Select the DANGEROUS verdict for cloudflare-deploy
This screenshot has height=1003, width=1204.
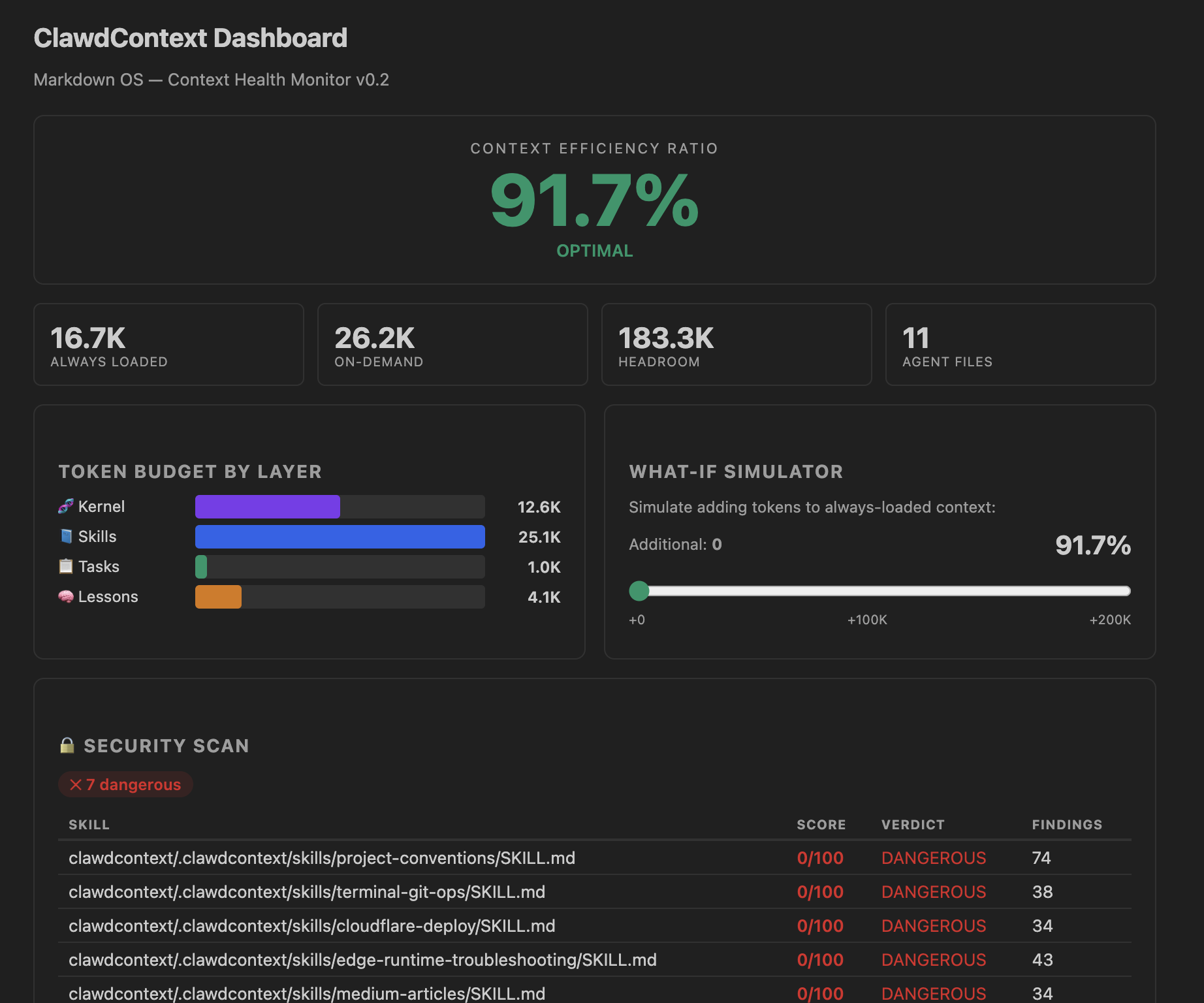[934, 926]
